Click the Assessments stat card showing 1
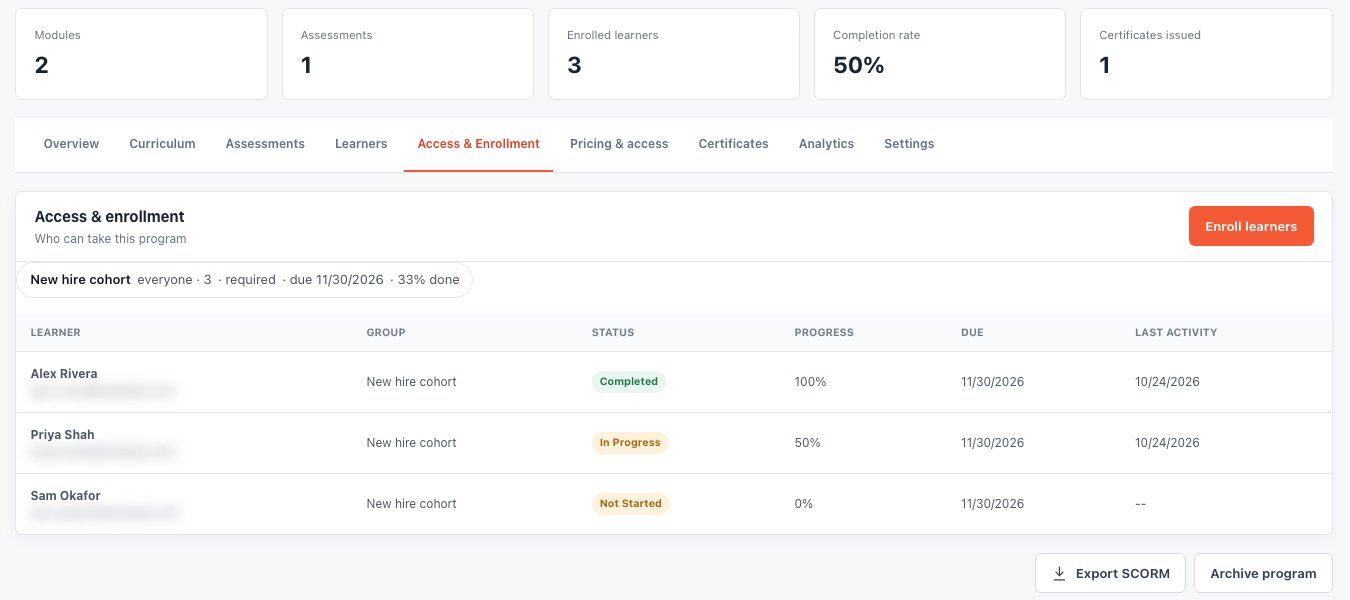Image resolution: width=1350 pixels, height=600 pixels. click(407, 54)
